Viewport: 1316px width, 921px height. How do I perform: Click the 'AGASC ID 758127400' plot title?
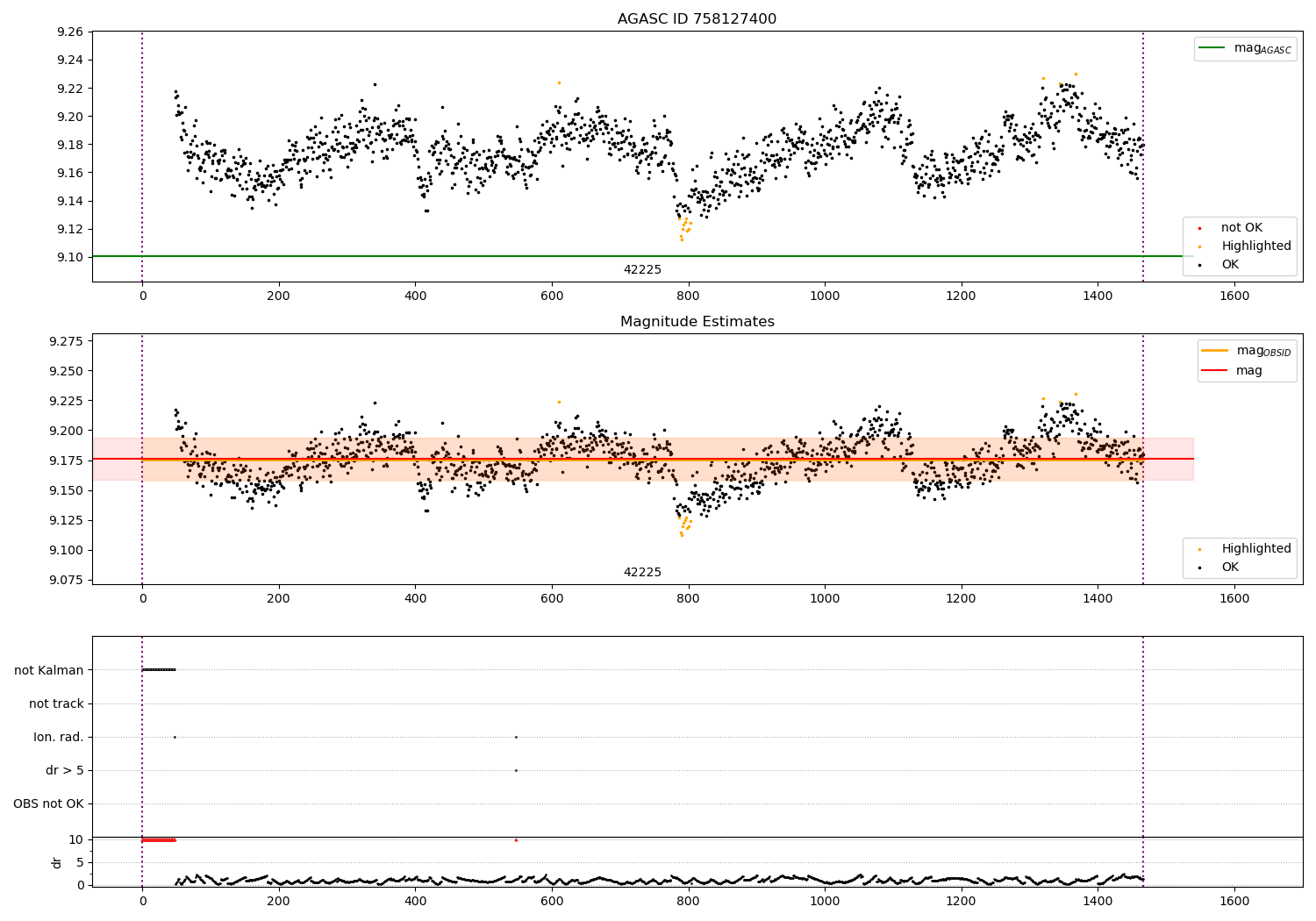[697, 19]
